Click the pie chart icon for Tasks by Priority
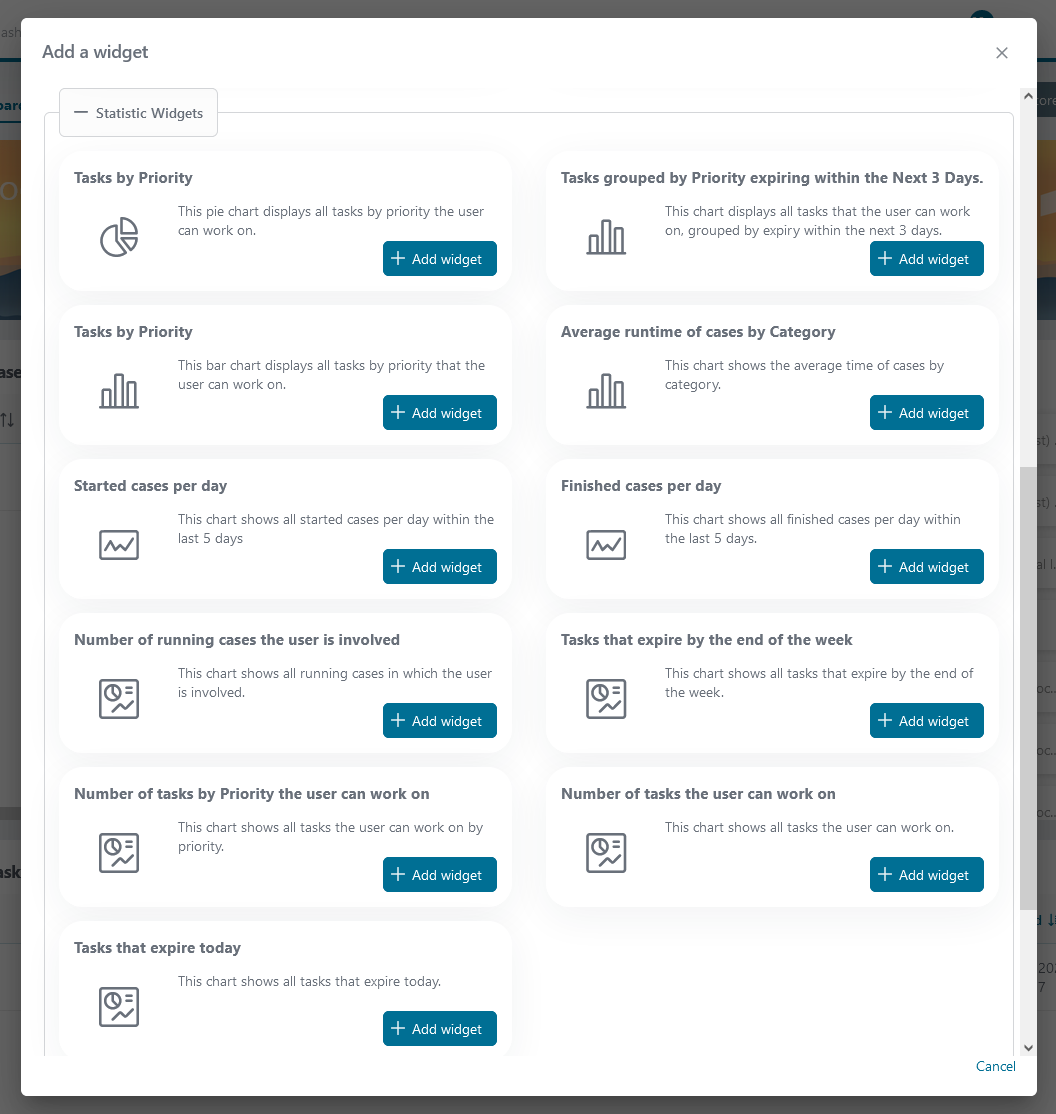 pos(119,237)
